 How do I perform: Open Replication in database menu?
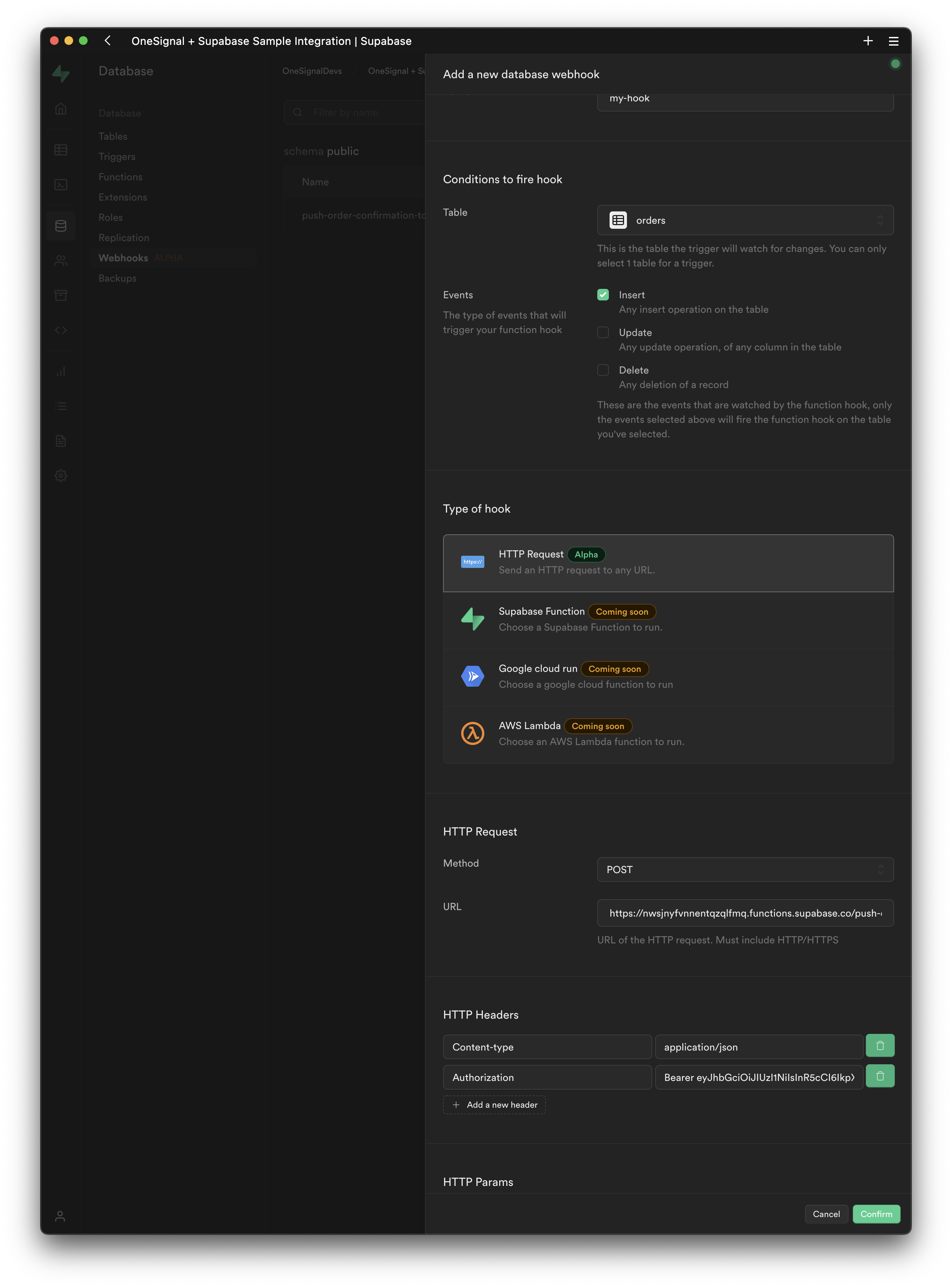click(x=124, y=237)
